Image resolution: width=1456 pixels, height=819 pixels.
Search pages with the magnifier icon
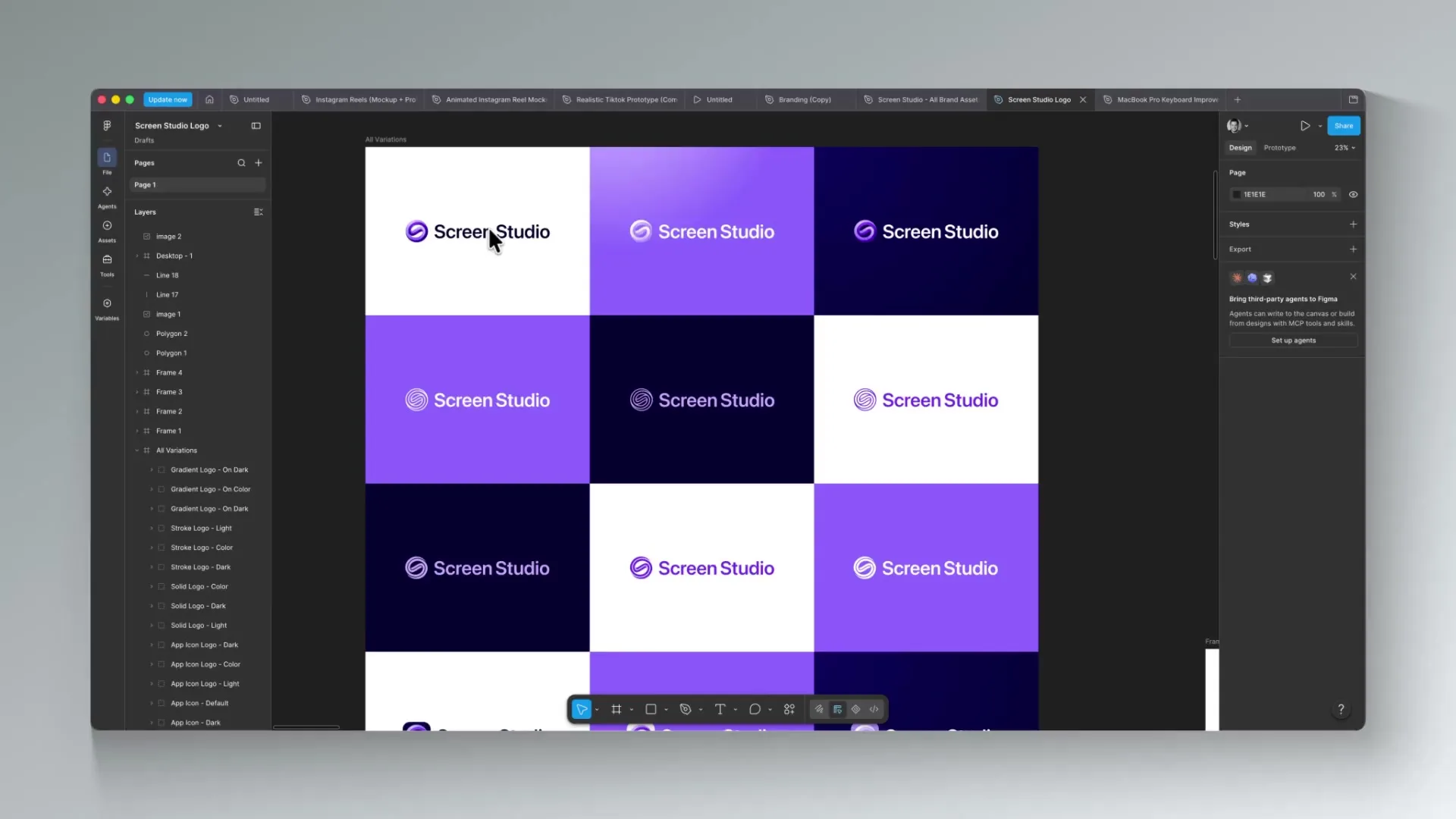click(241, 163)
